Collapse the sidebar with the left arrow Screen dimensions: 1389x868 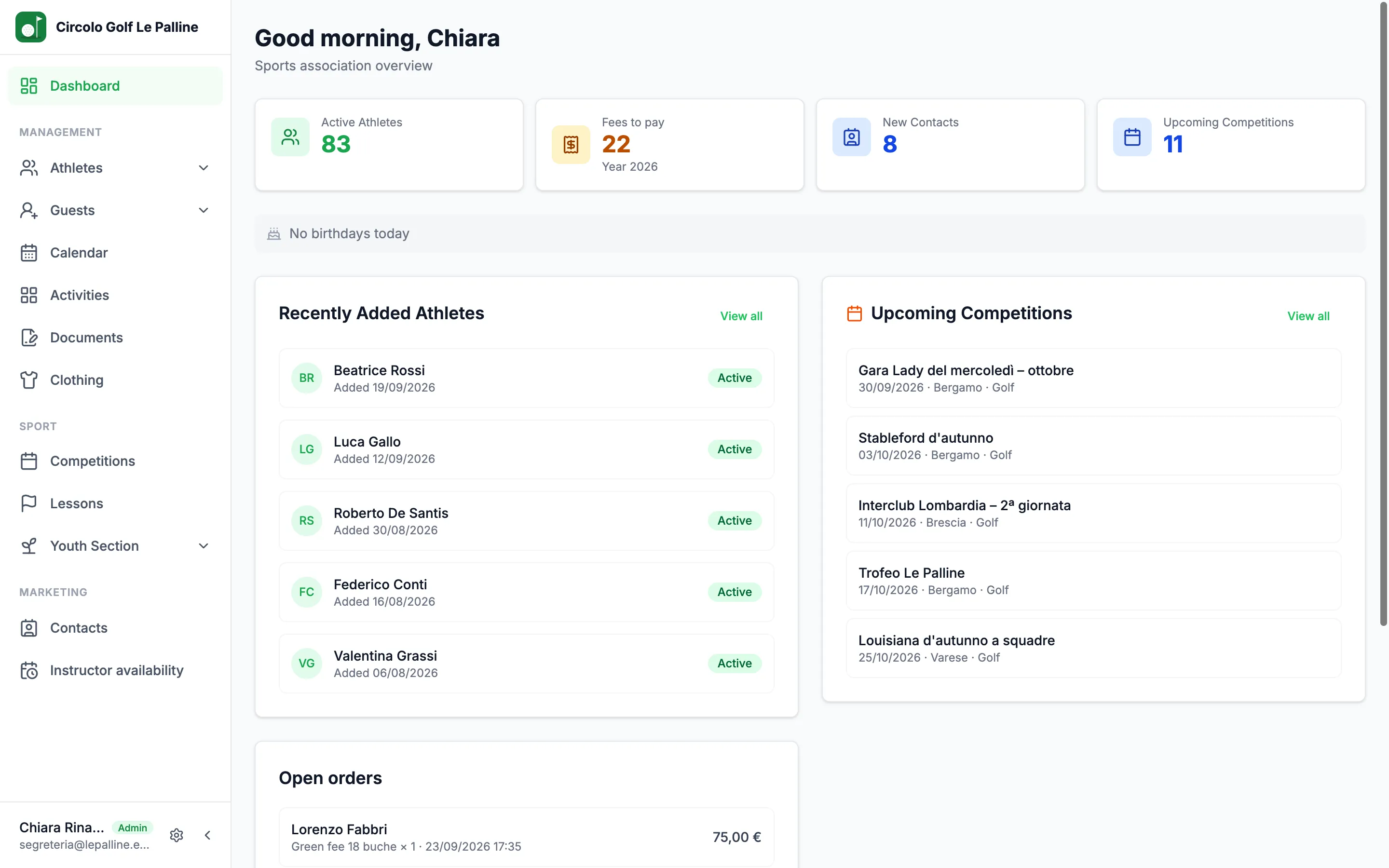(x=208, y=835)
